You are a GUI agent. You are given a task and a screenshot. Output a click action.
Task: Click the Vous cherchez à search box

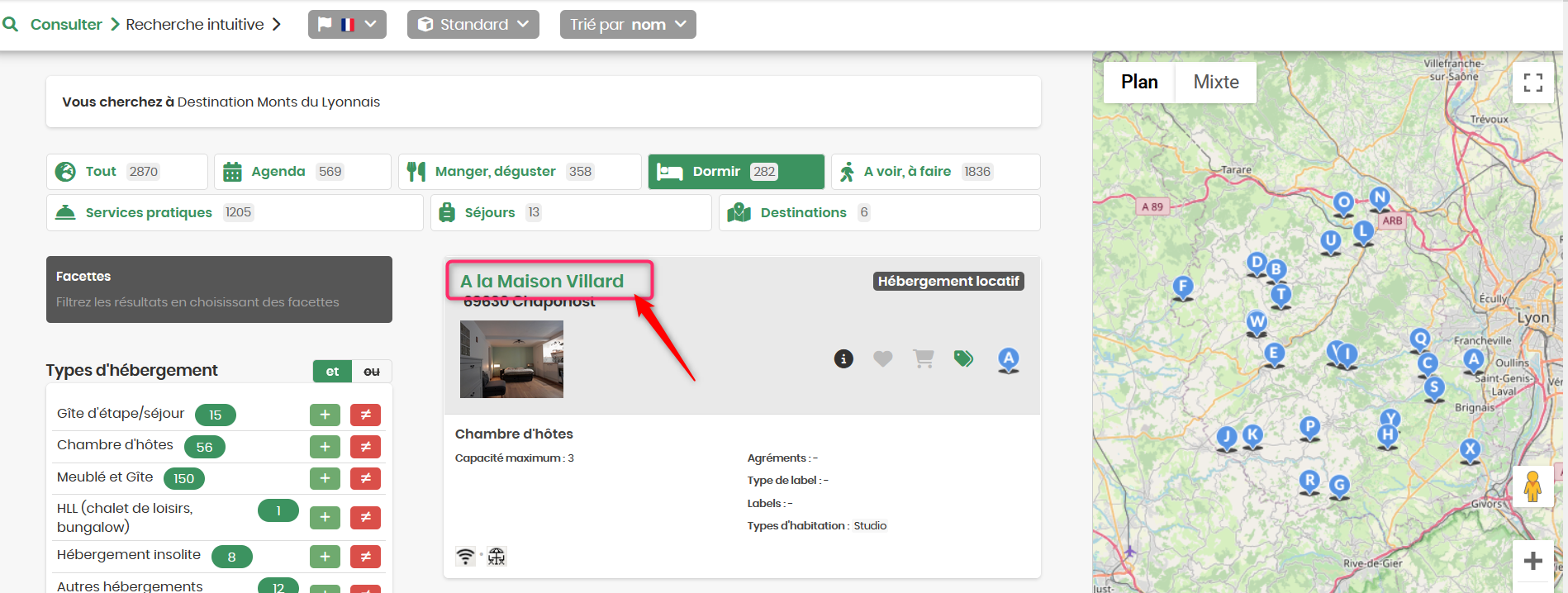[x=543, y=102]
